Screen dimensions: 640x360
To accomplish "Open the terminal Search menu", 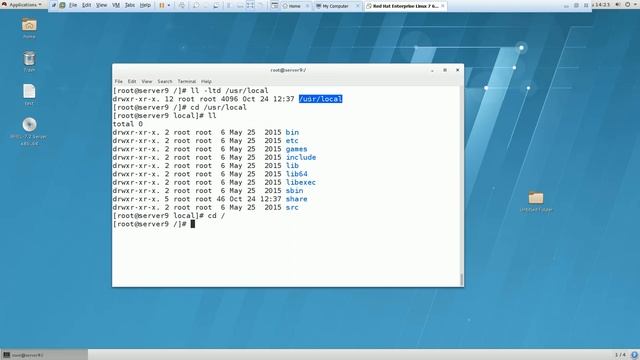I will click(x=165, y=81).
